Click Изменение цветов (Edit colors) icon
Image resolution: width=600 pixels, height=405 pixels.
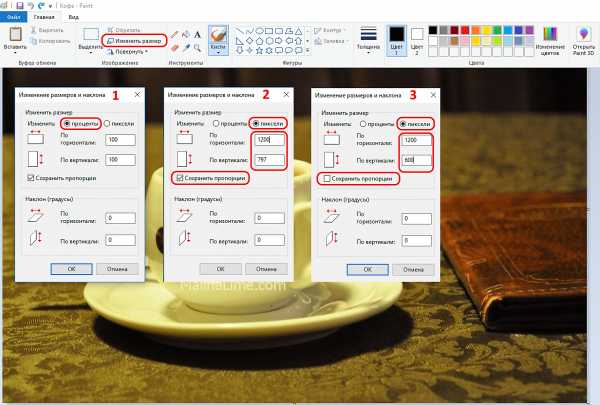(550, 34)
